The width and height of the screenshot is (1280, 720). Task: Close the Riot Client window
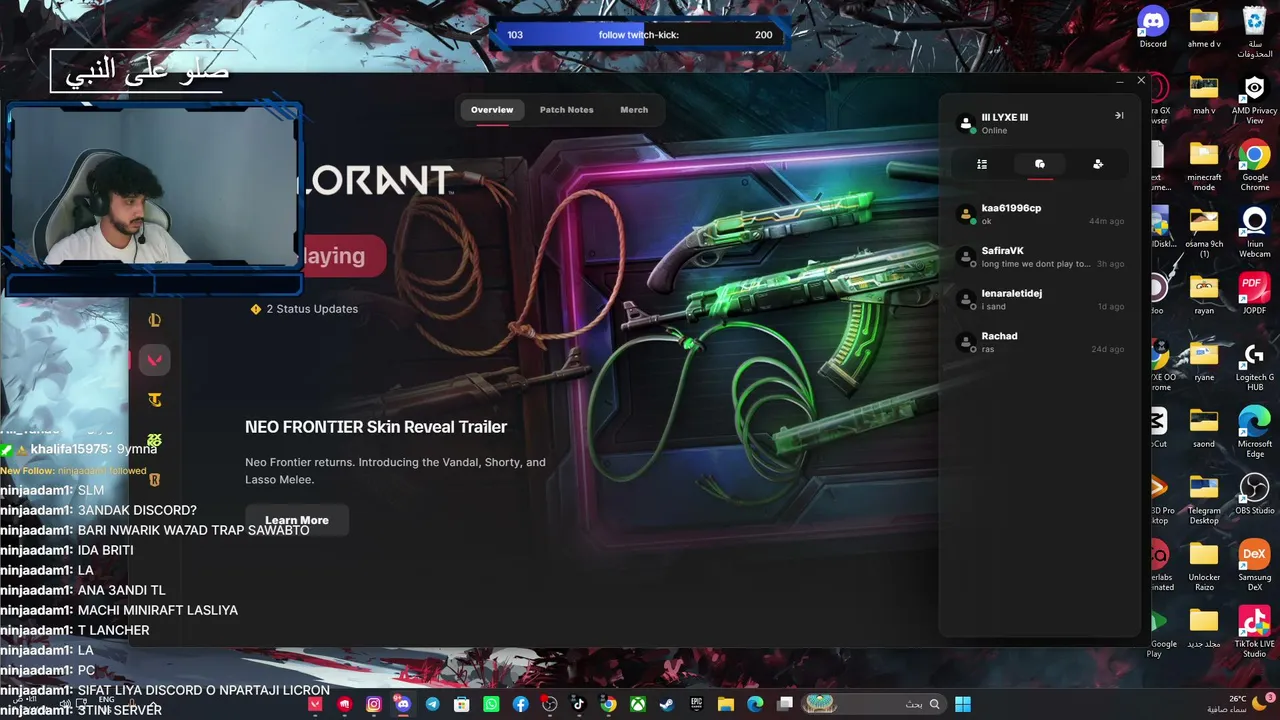(x=1141, y=81)
